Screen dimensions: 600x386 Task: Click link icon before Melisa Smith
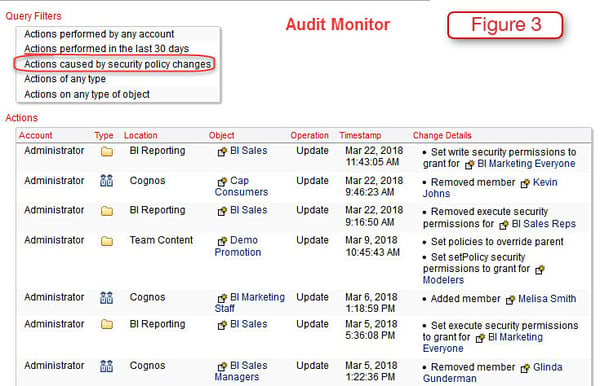coord(510,300)
